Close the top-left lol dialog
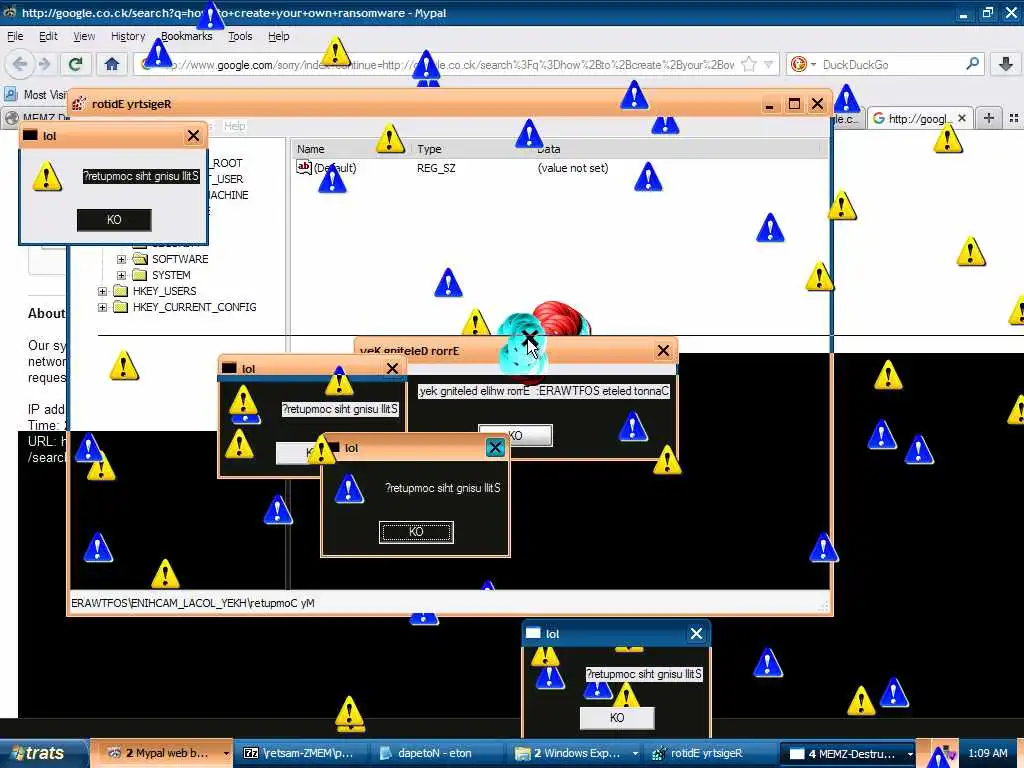The height and width of the screenshot is (768, 1024). point(193,136)
